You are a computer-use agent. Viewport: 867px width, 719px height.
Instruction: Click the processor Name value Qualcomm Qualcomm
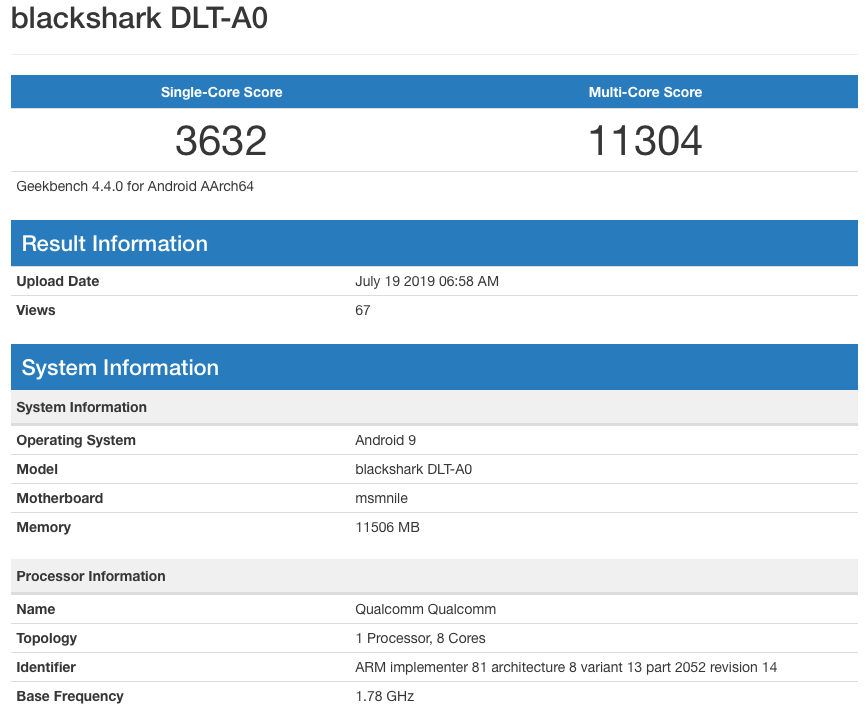point(425,610)
